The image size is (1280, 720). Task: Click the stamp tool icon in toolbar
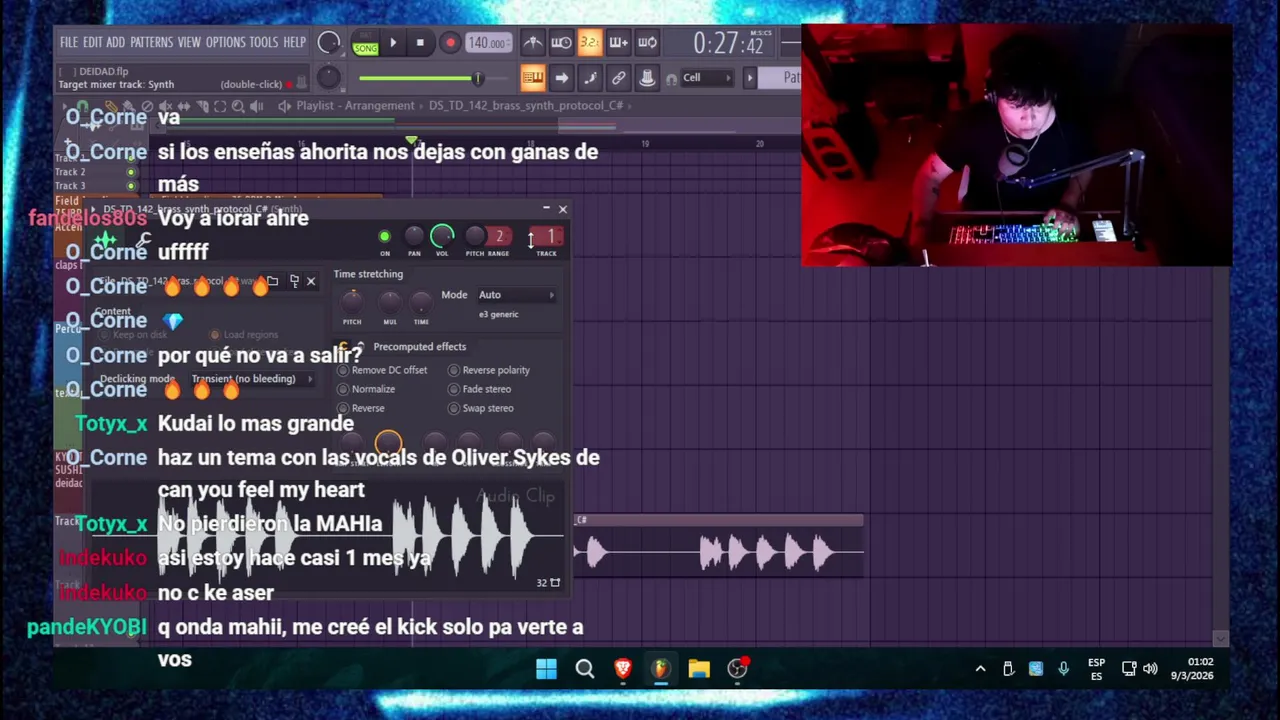tap(647, 78)
